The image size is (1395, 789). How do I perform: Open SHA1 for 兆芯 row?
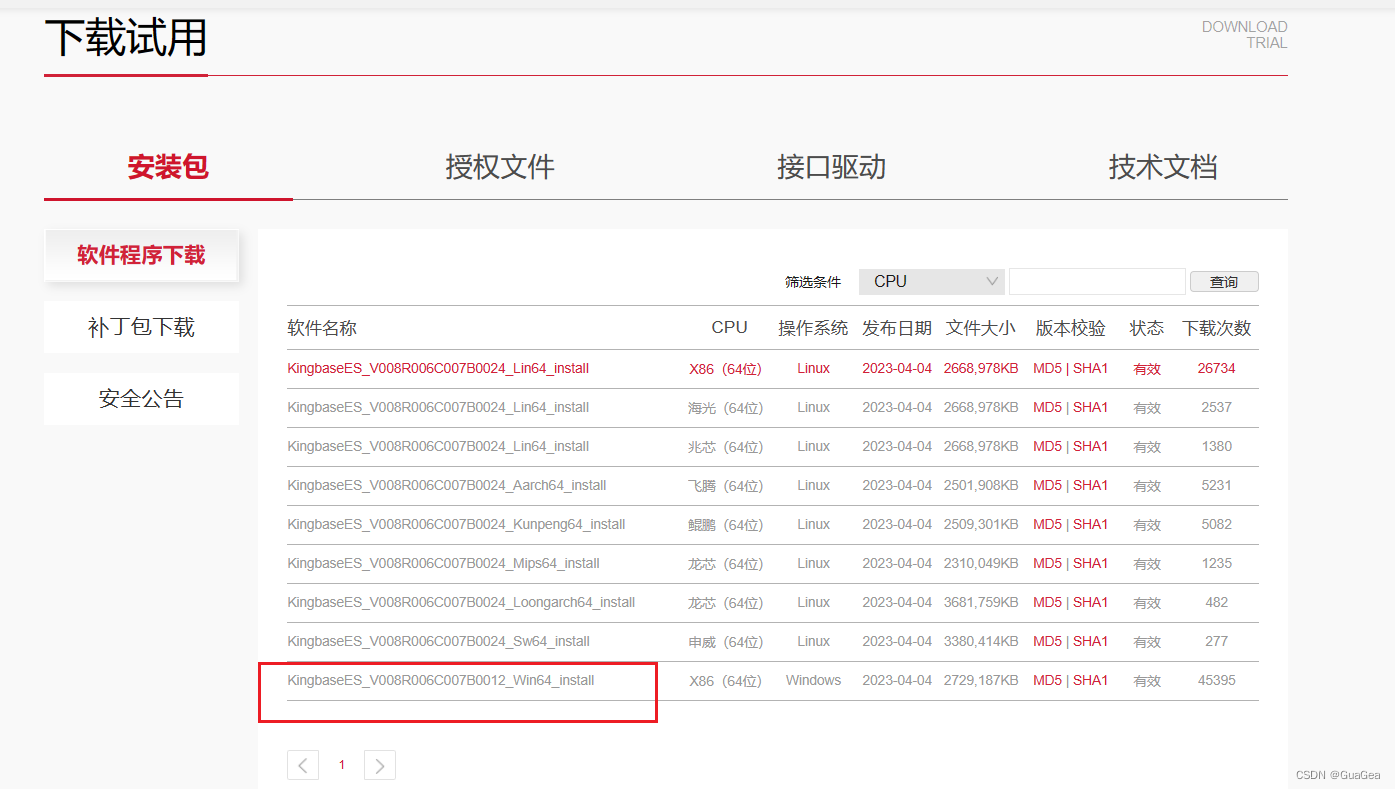point(1091,446)
